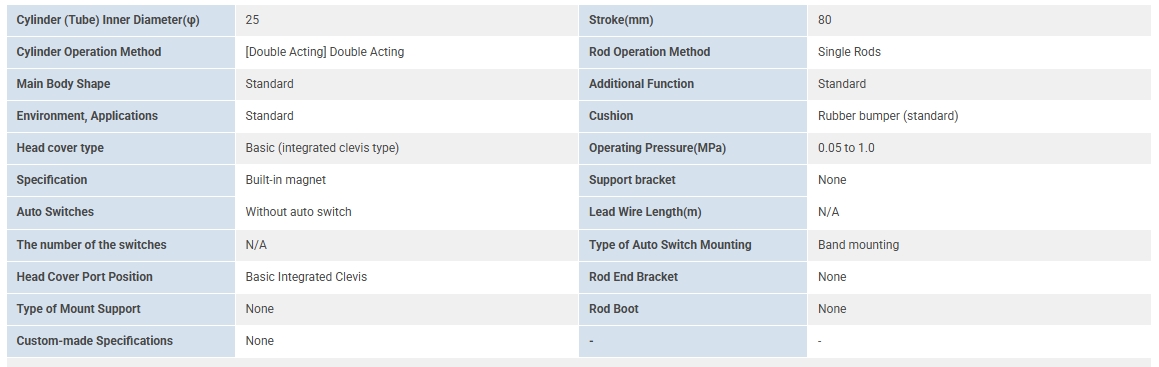Click the Built-in magnet specification value
The width and height of the screenshot is (1159, 367).
pos(285,179)
